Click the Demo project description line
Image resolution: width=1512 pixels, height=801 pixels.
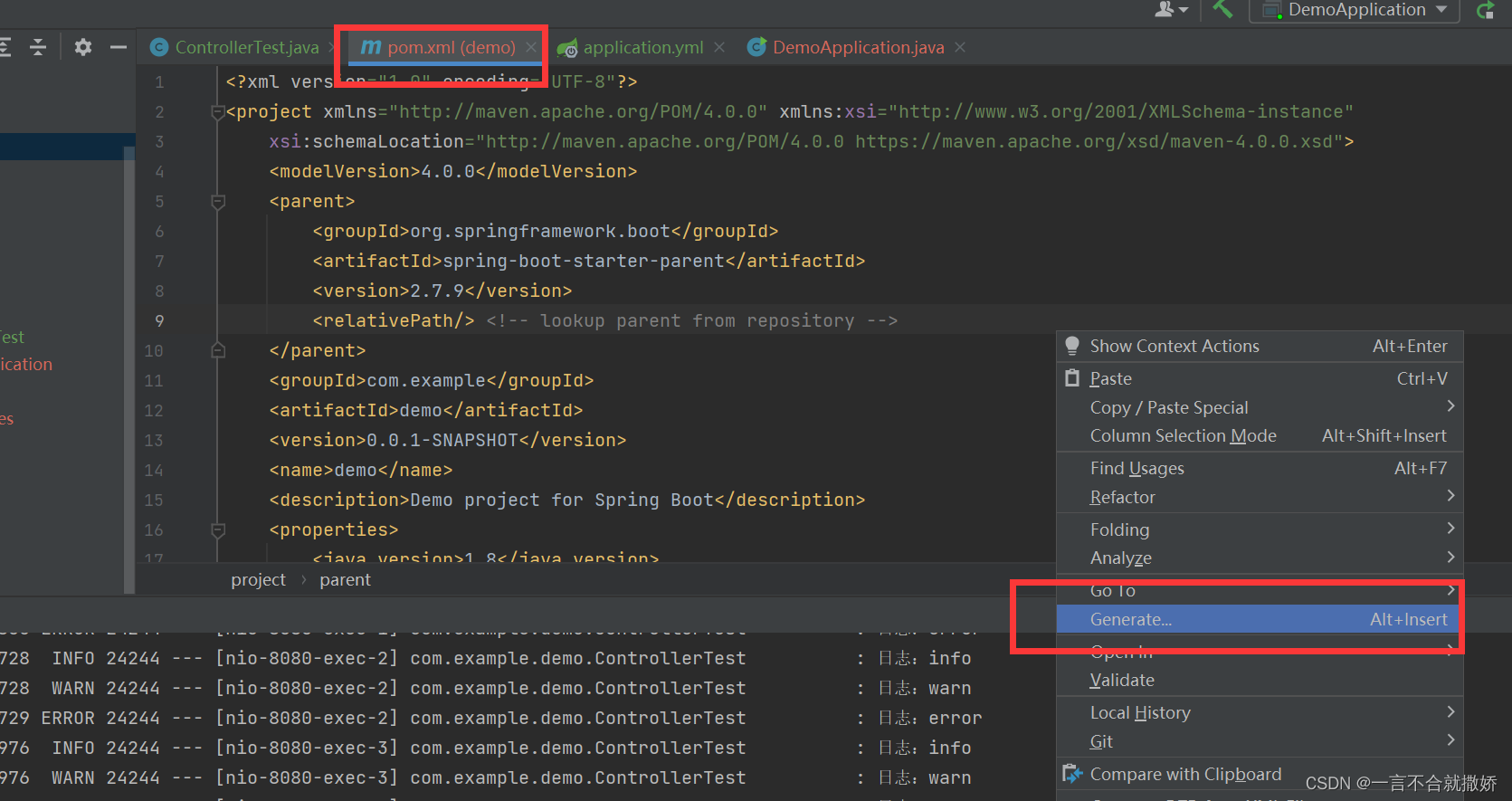pyautogui.click(x=567, y=500)
